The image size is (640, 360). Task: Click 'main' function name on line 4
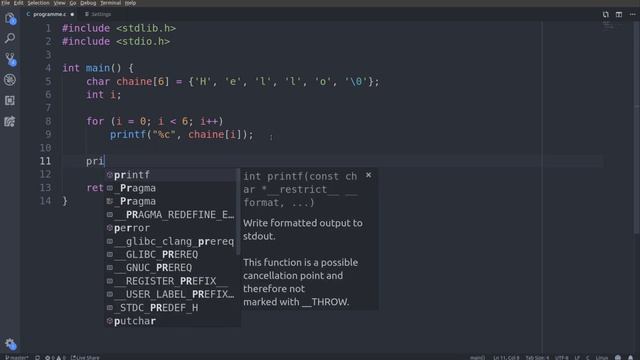point(98,68)
